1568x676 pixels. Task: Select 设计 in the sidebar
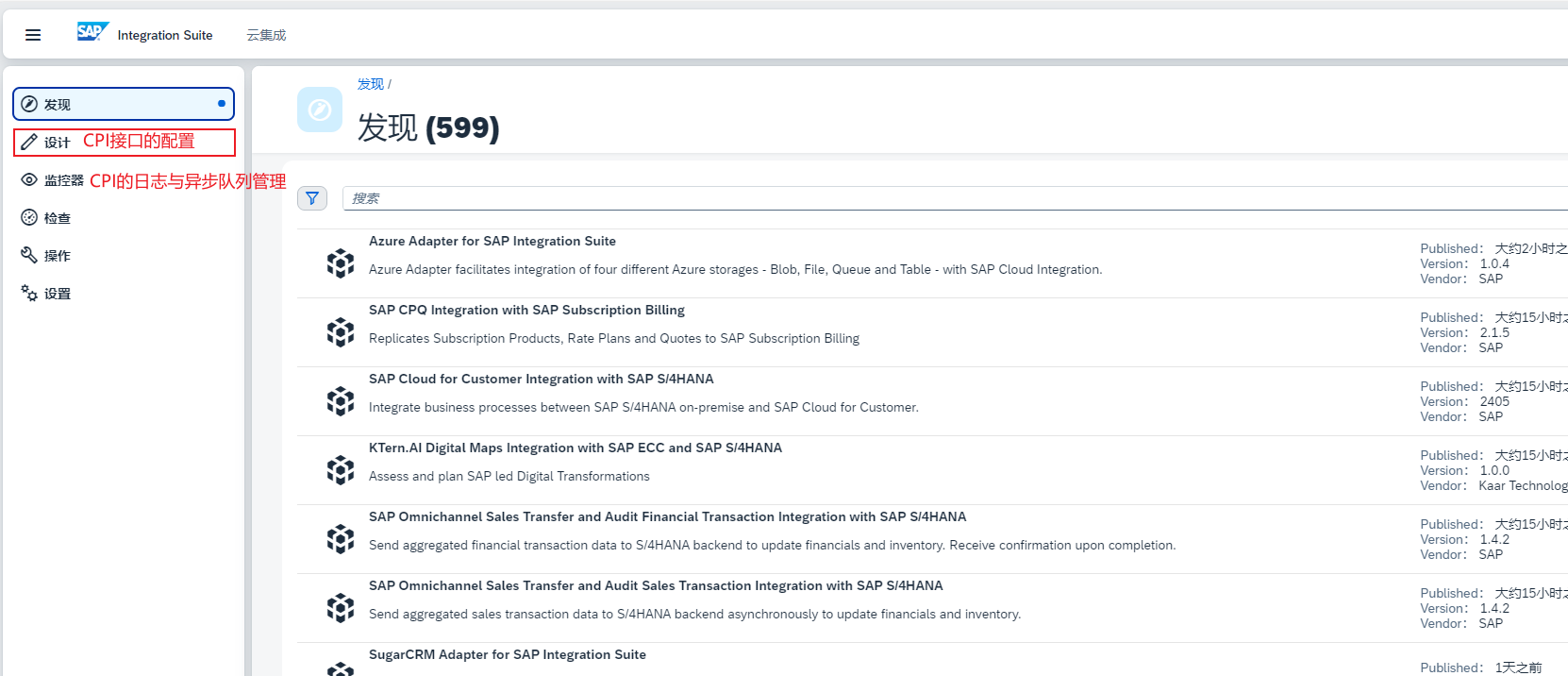[x=124, y=142]
